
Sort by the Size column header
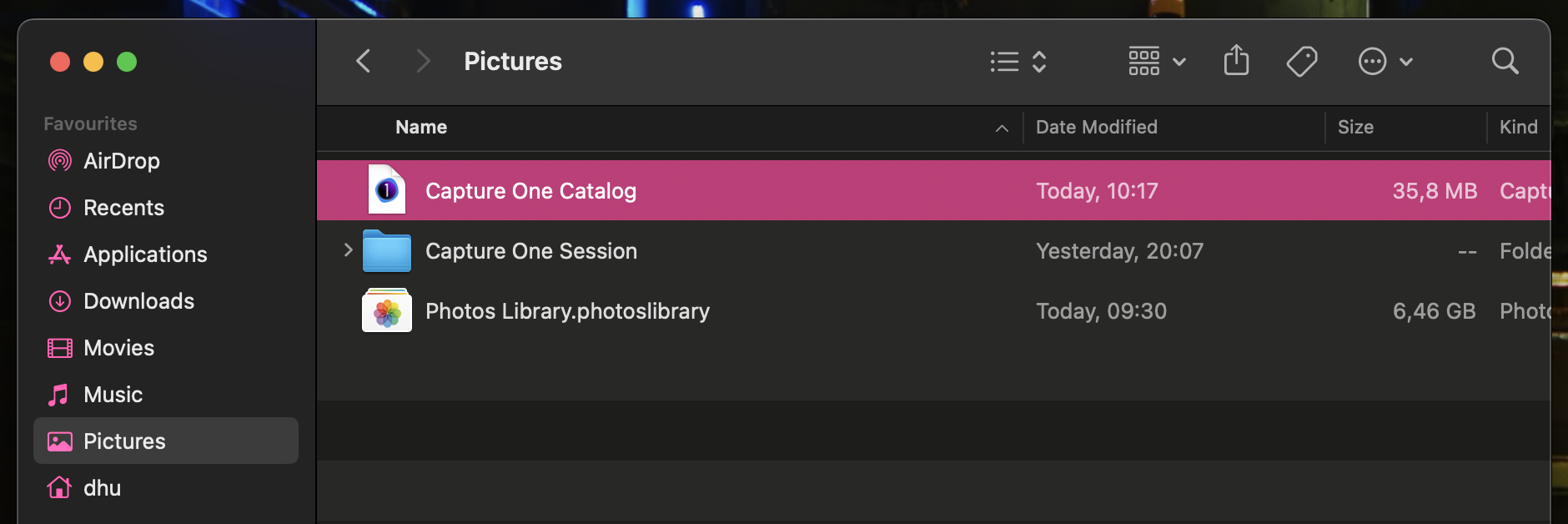(x=1355, y=127)
